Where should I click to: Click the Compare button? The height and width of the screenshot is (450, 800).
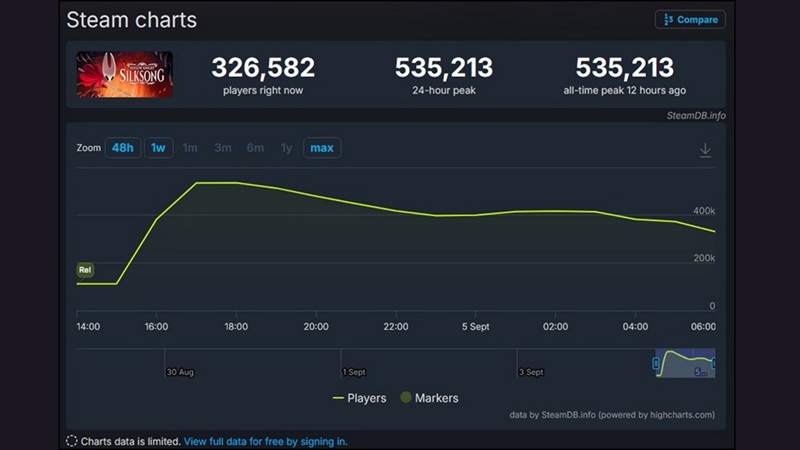point(690,20)
